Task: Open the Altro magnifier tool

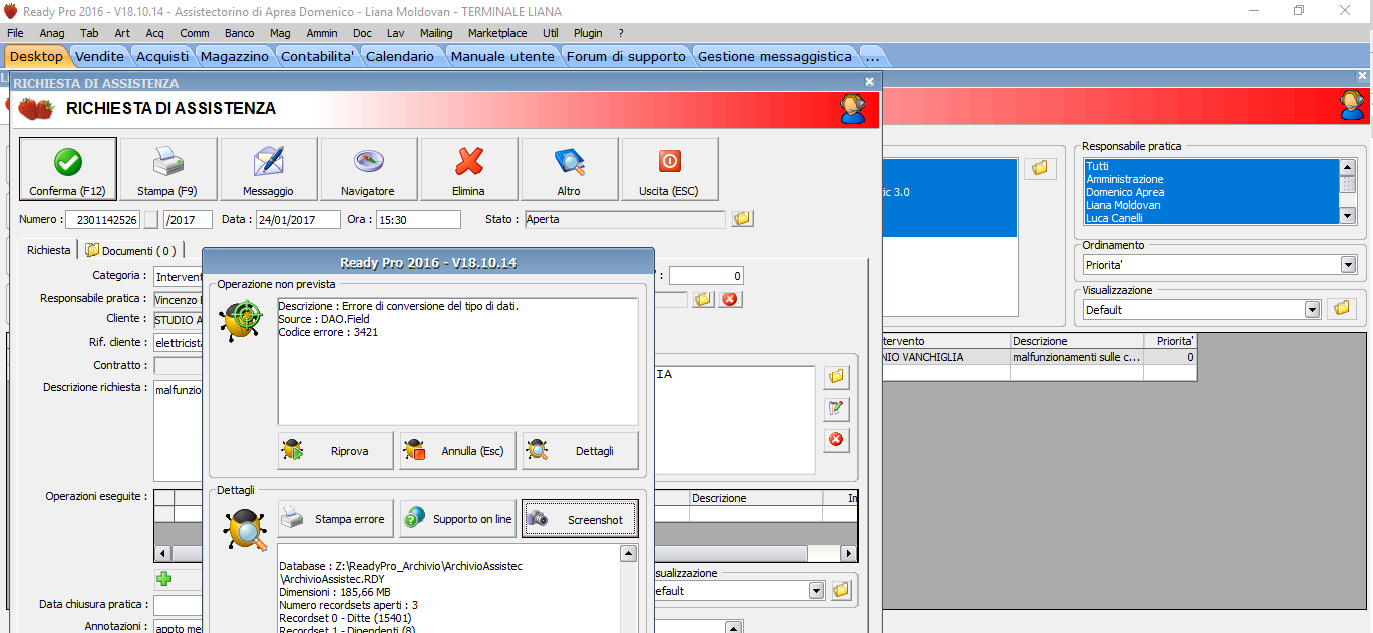Action: pos(569,169)
